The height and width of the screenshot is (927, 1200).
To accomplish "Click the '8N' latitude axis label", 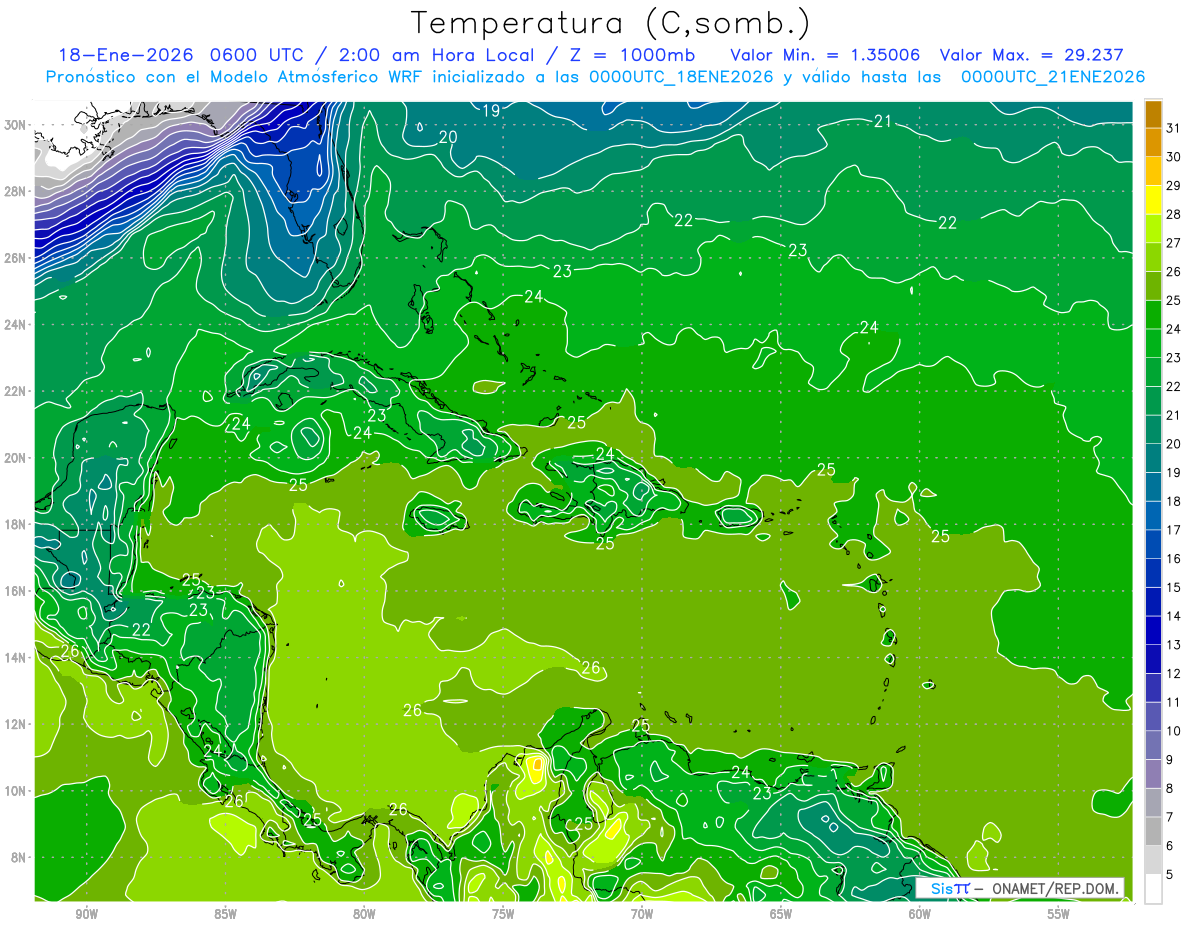I will point(19,857).
